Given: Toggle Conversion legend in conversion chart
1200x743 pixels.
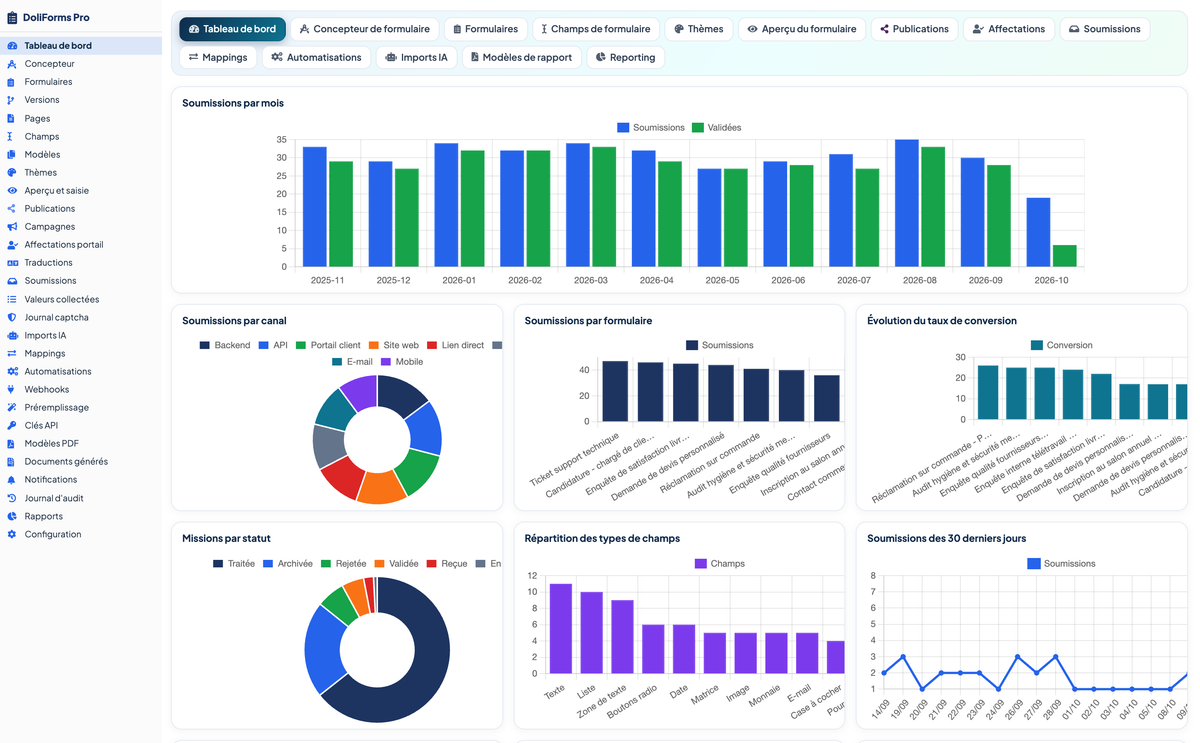Looking at the screenshot, I should (x=1062, y=345).
